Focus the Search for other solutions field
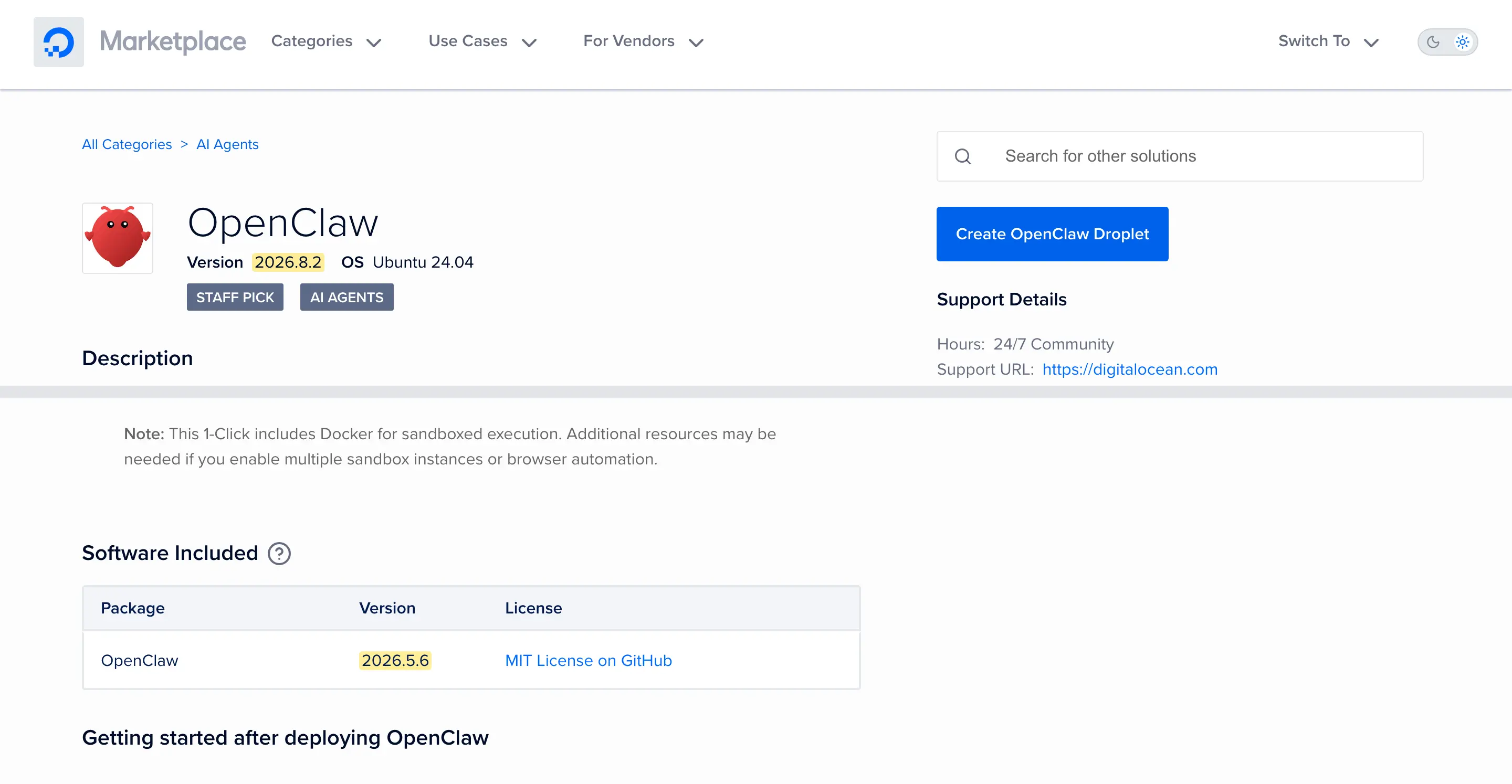The height and width of the screenshot is (784, 1512). click(1180, 156)
